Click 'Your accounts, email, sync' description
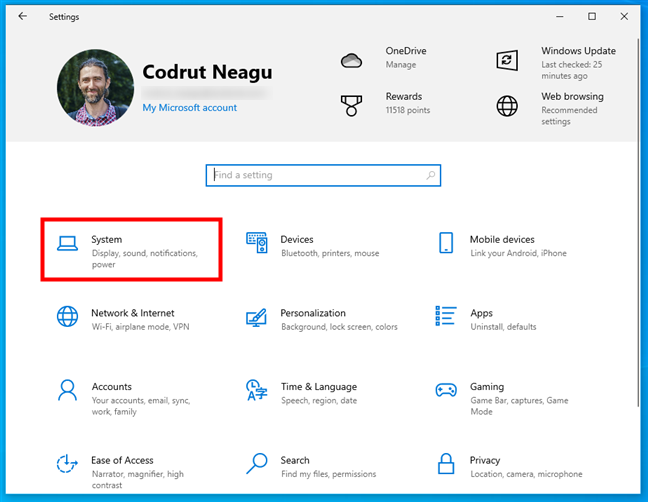648x502 pixels. (x=141, y=406)
